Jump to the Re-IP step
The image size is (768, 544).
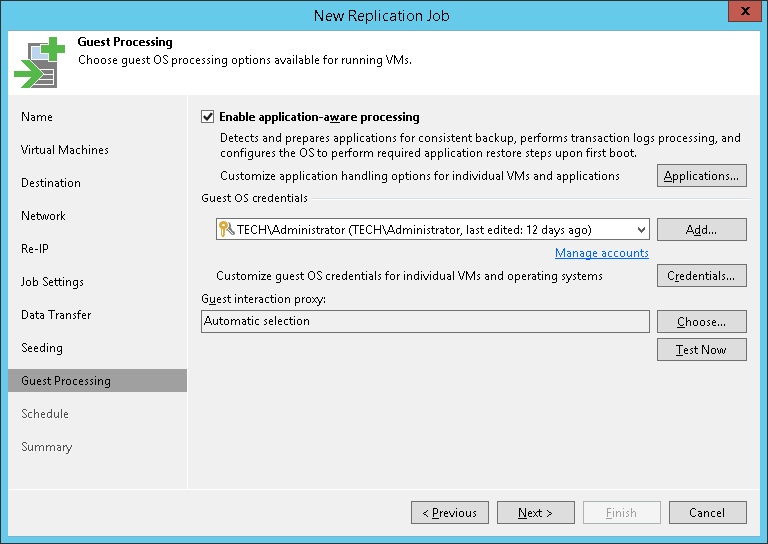pos(35,249)
